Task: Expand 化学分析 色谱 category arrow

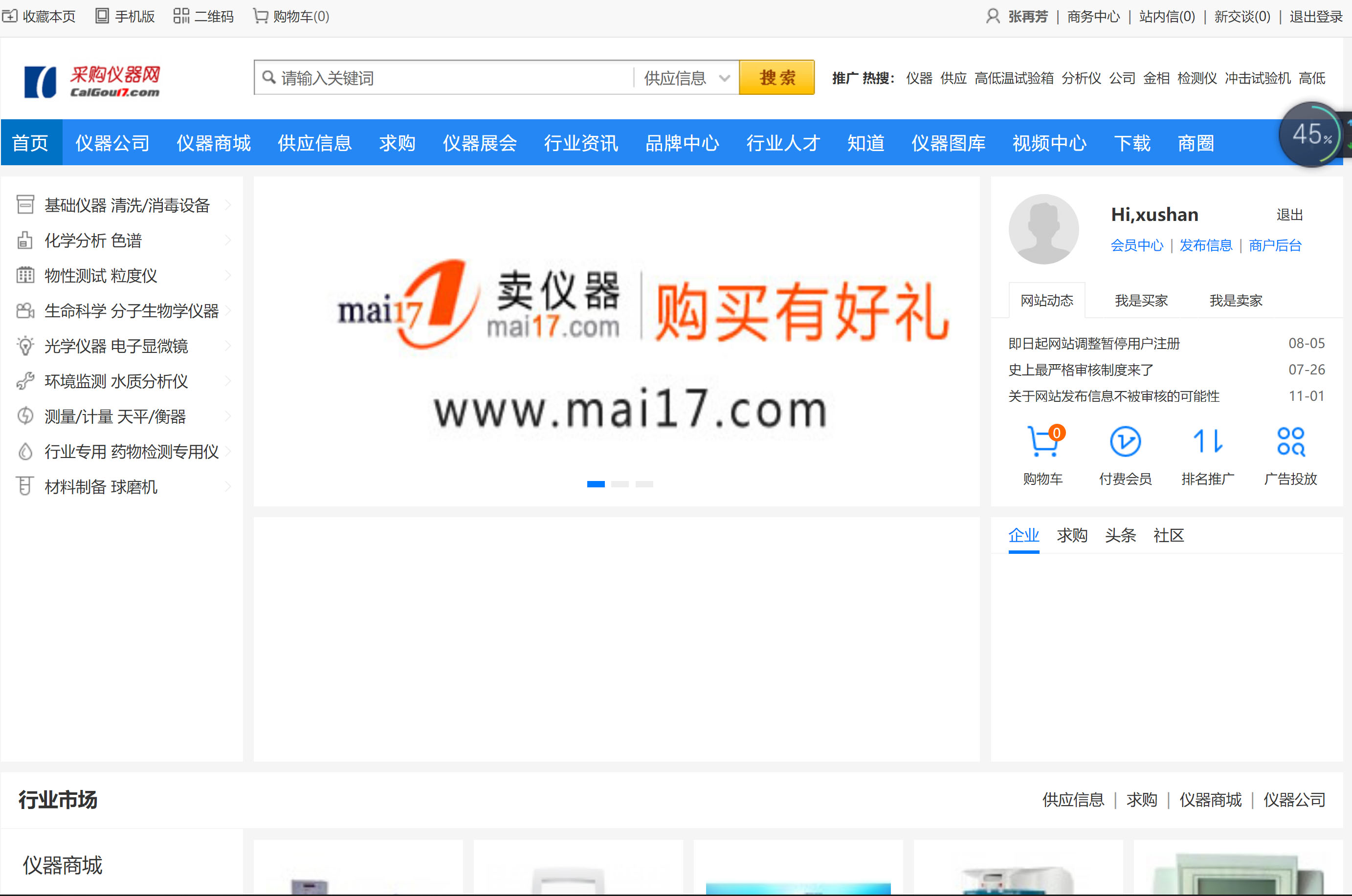Action: tap(228, 240)
